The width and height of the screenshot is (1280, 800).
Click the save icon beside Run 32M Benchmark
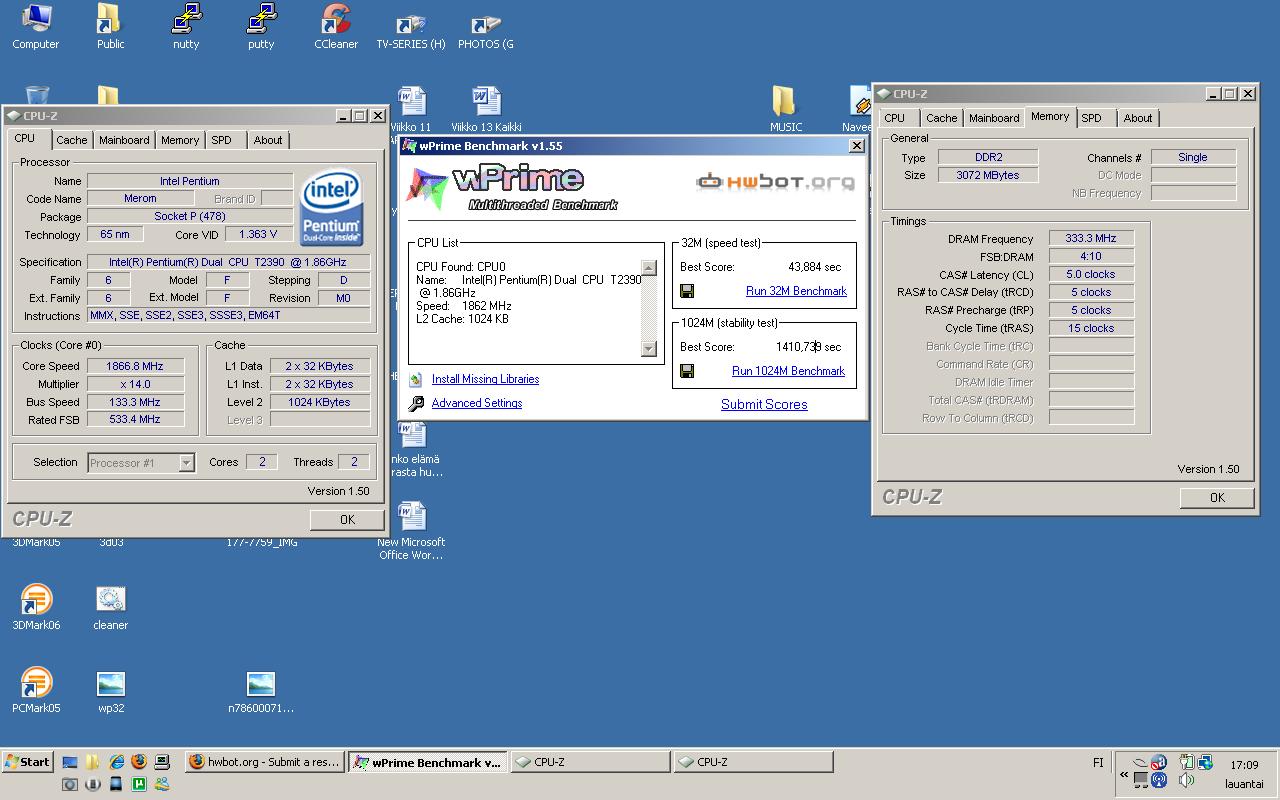point(687,291)
